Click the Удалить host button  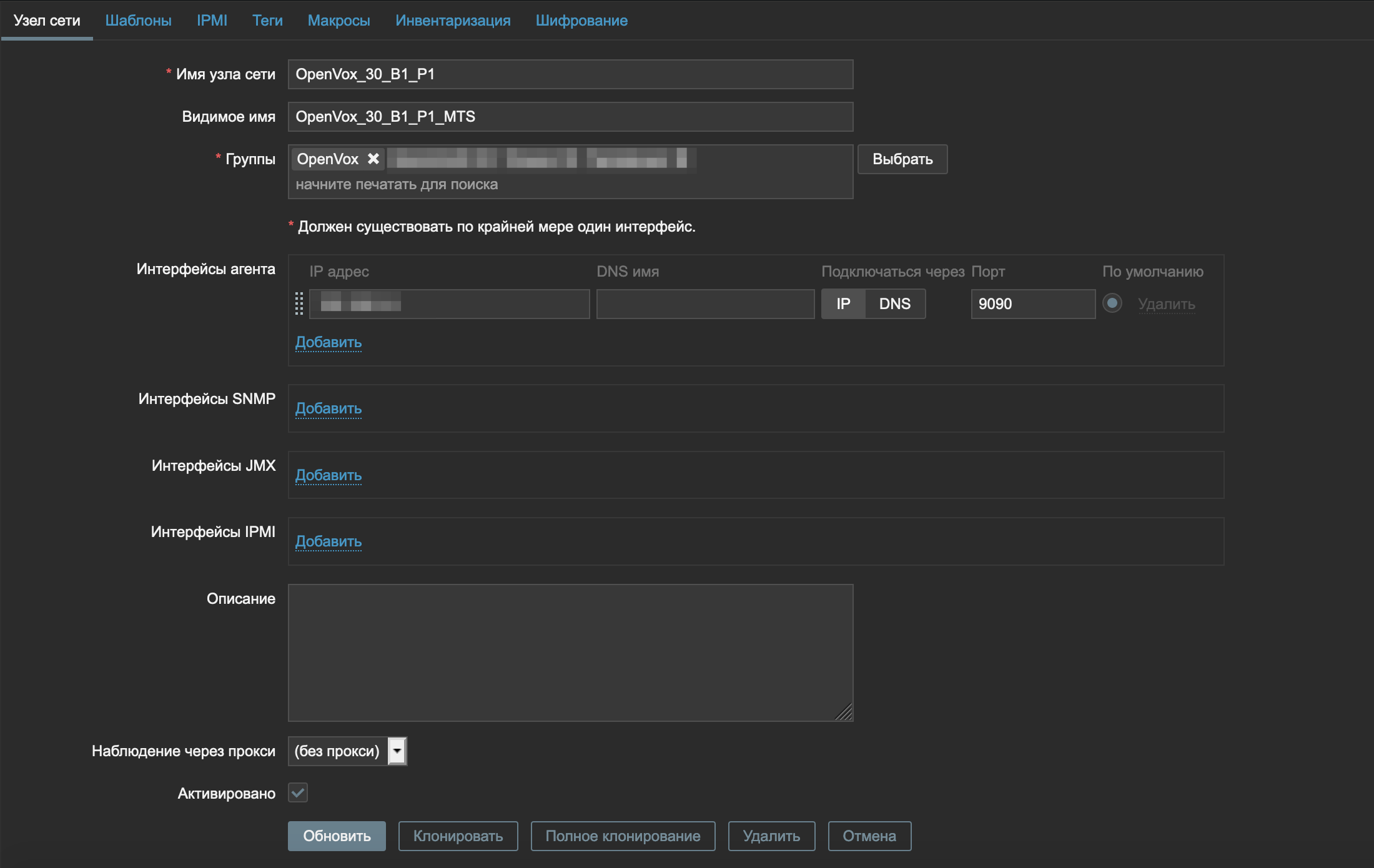click(771, 836)
